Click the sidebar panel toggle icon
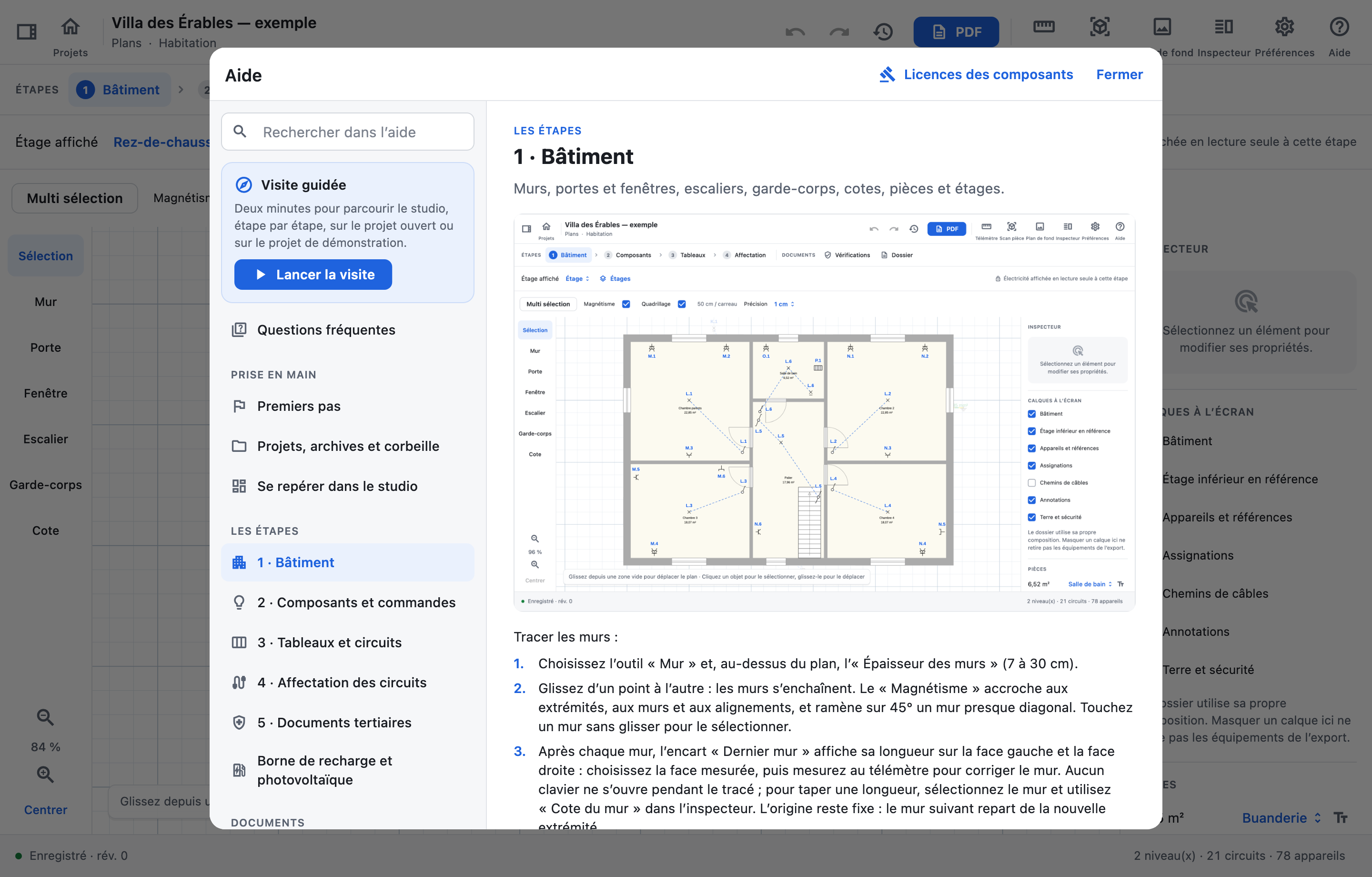Viewport: 1372px width, 877px height. point(26,31)
